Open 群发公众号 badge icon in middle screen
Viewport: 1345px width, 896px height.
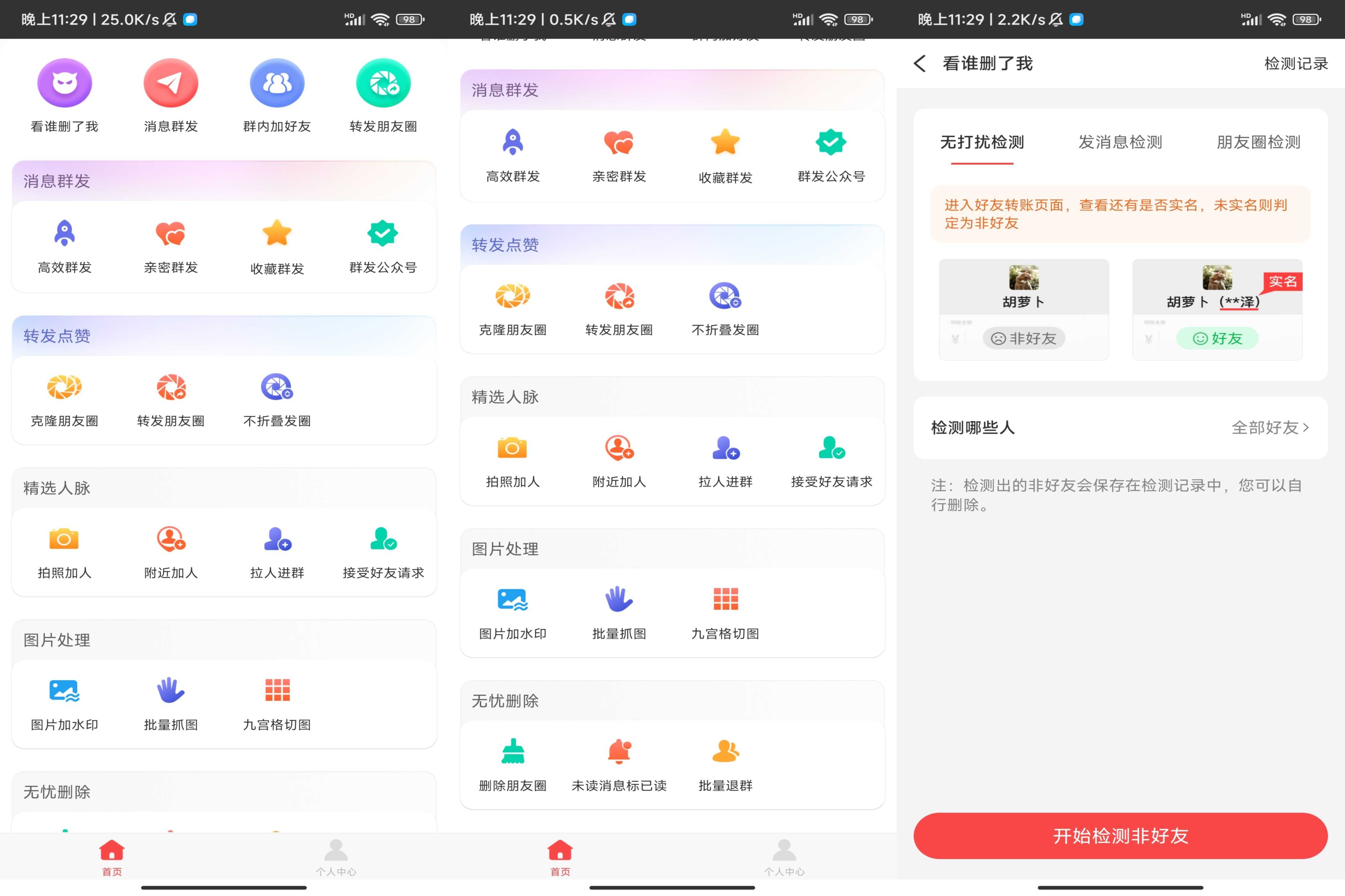[x=831, y=142]
